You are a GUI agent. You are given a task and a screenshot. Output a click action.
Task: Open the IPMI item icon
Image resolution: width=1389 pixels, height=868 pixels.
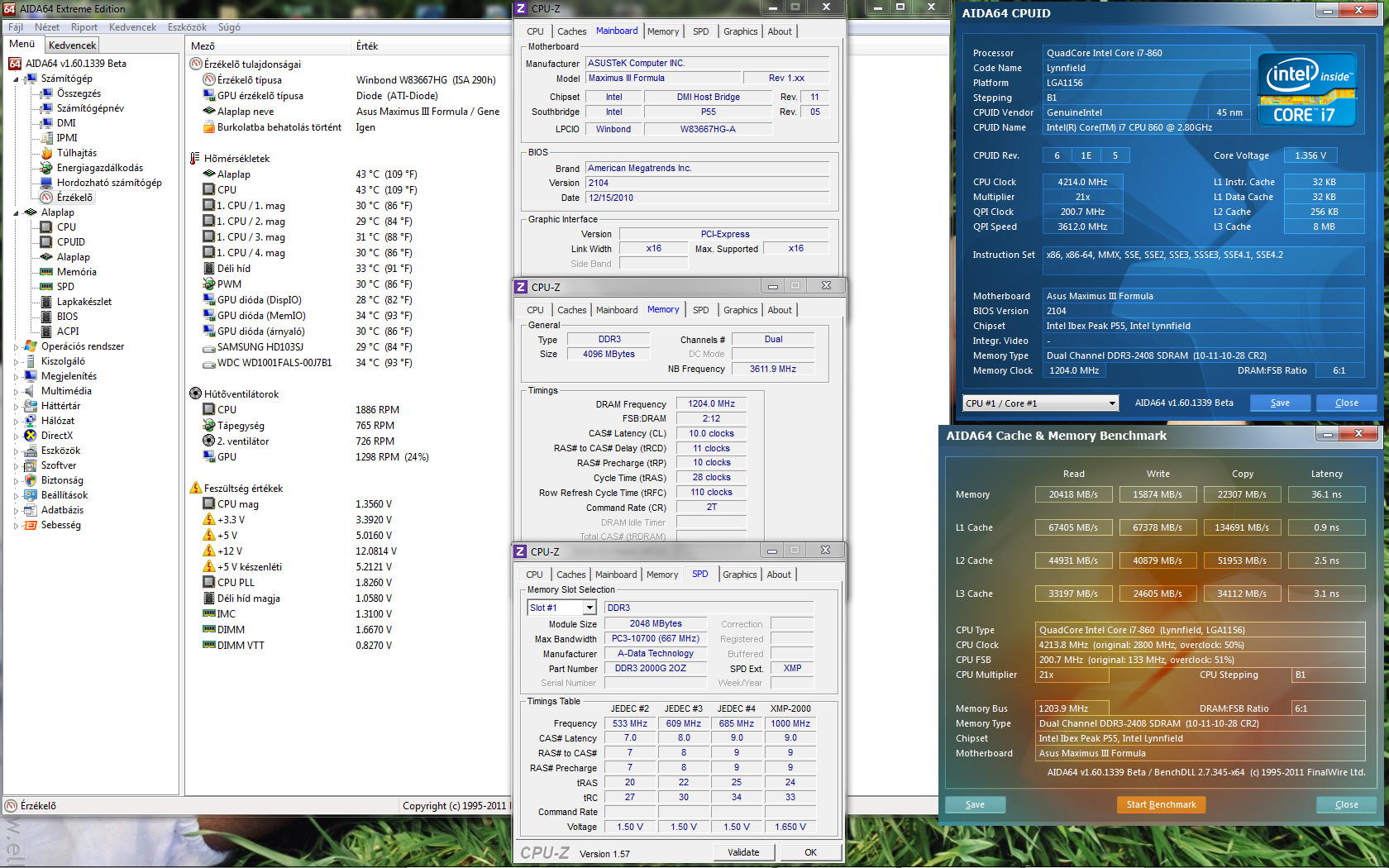(46, 138)
